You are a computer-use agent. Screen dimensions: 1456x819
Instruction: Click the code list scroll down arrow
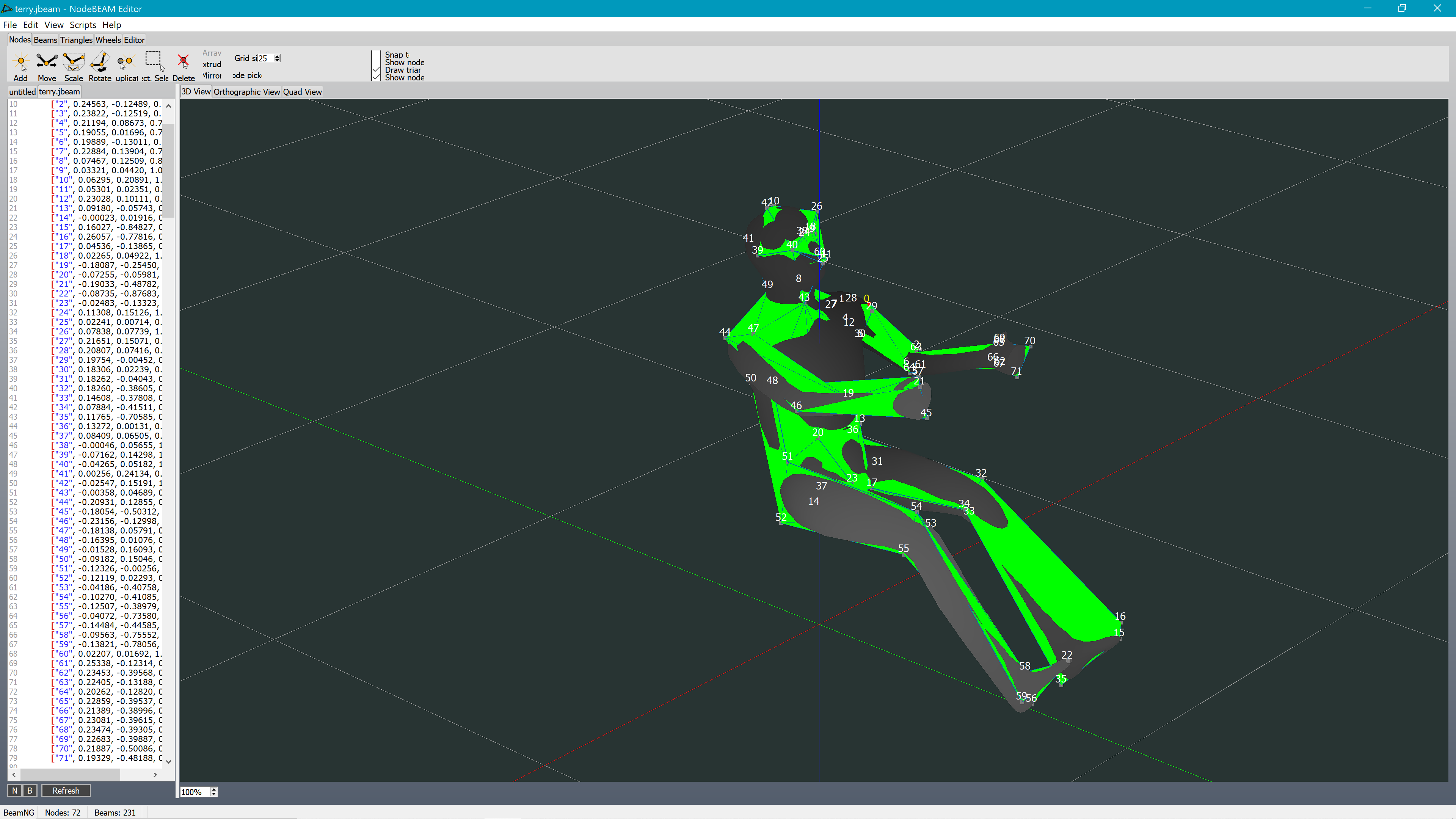point(168,761)
